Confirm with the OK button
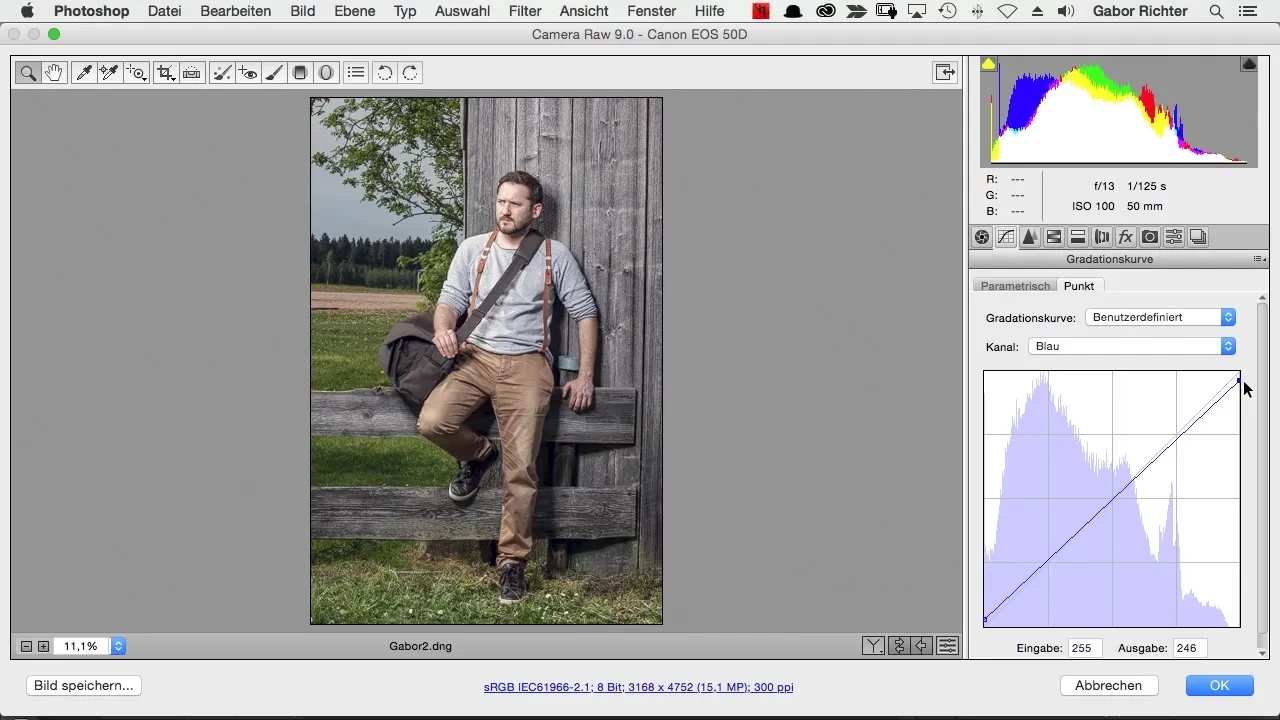The height and width of the screenshot is (720, 1280). [1219, 686]
